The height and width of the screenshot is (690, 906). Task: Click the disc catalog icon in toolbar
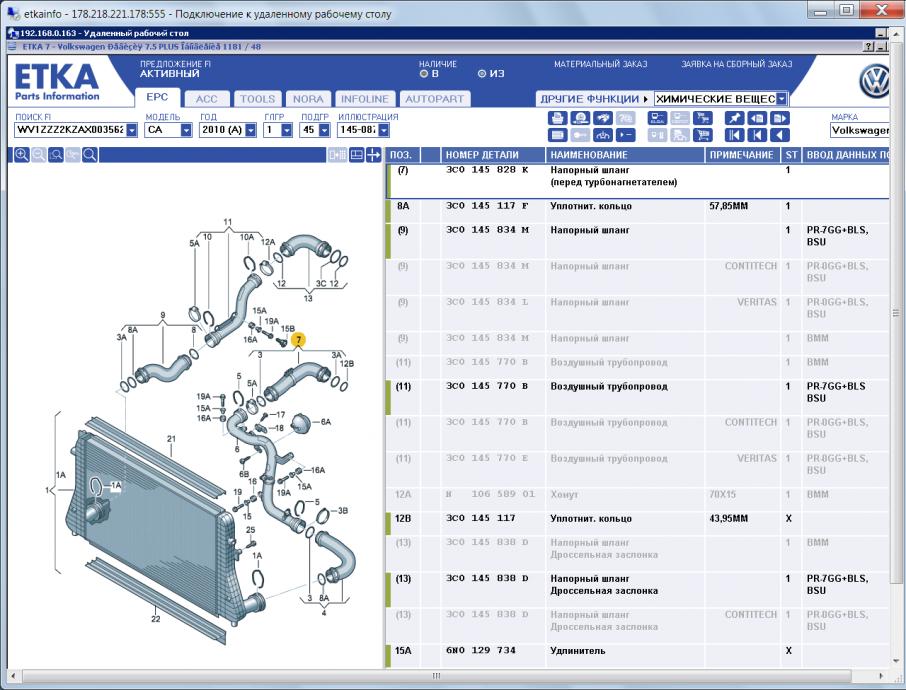tap(580, 118)
